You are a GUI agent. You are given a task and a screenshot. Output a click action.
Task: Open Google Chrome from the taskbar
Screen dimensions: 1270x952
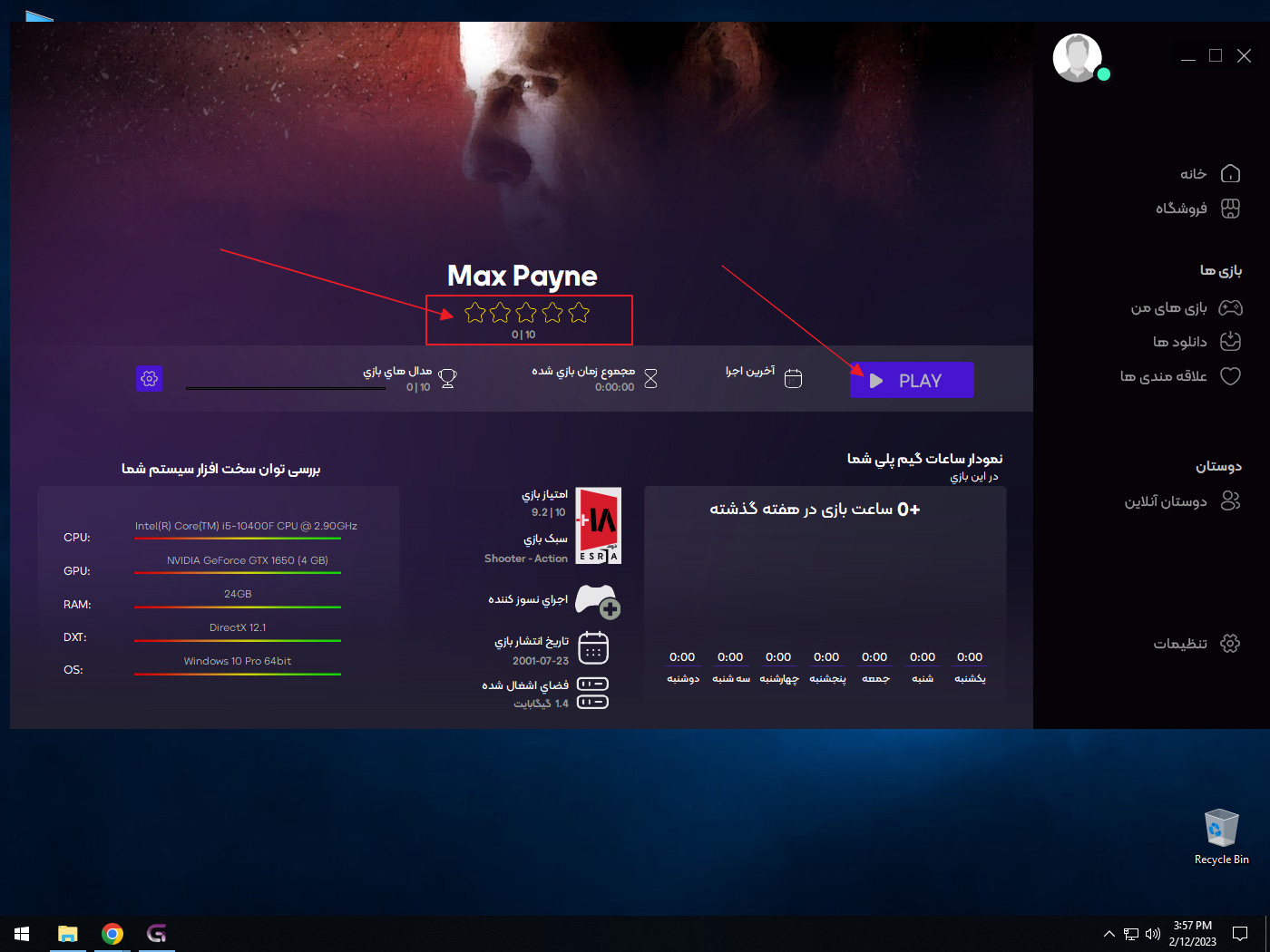coord(112,934)
